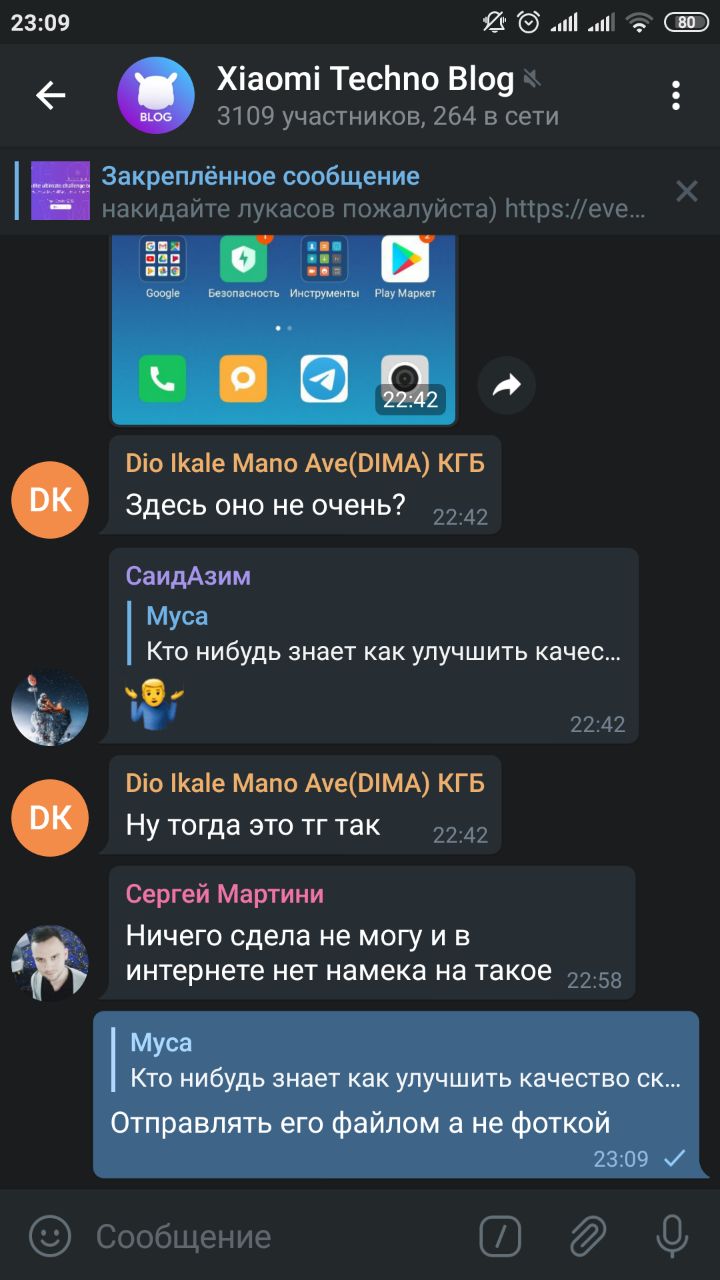Image resolution: width=720 pixels, height=1280 pixels.
Task: Tap the microphone voice message icon
Action: pyautogui.click(x=672, y=1236)
